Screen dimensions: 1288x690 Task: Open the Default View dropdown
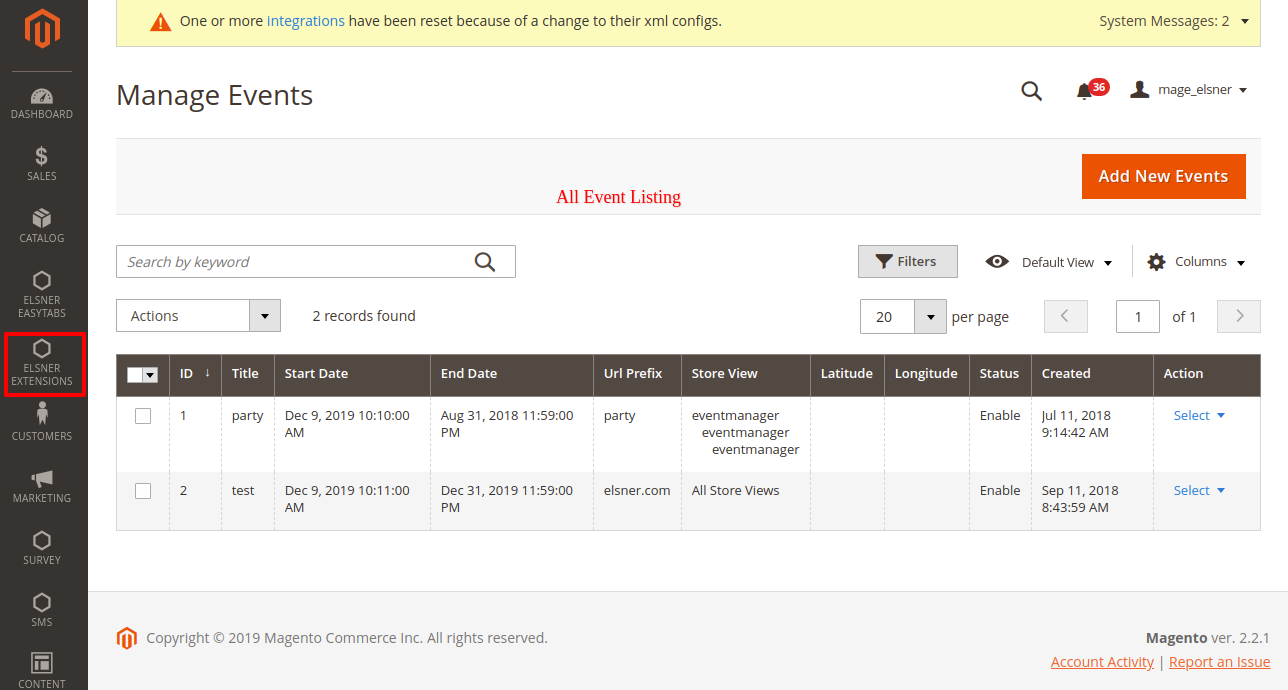point(1049,262)
